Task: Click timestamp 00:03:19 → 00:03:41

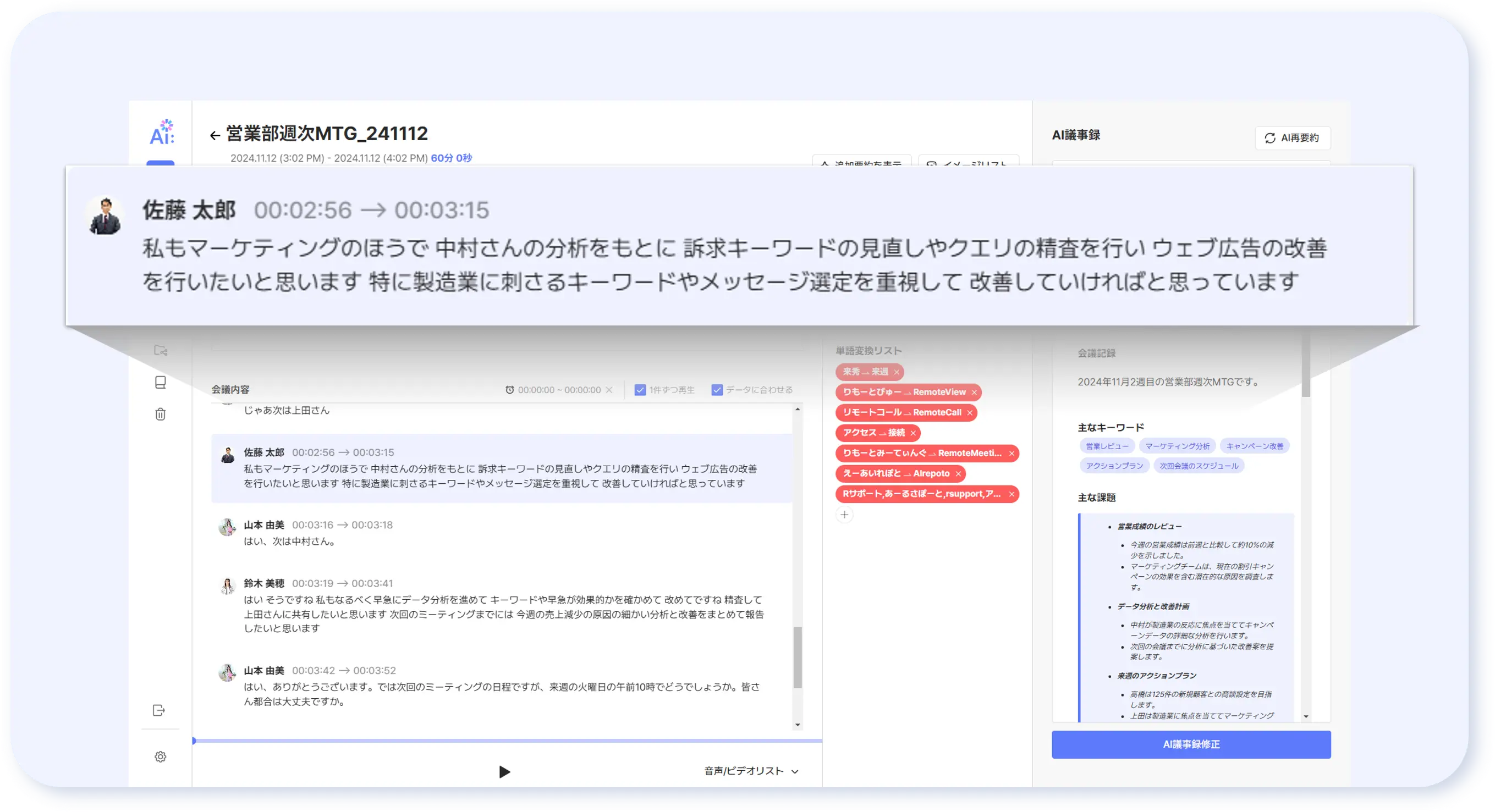Action: (343, 583)
